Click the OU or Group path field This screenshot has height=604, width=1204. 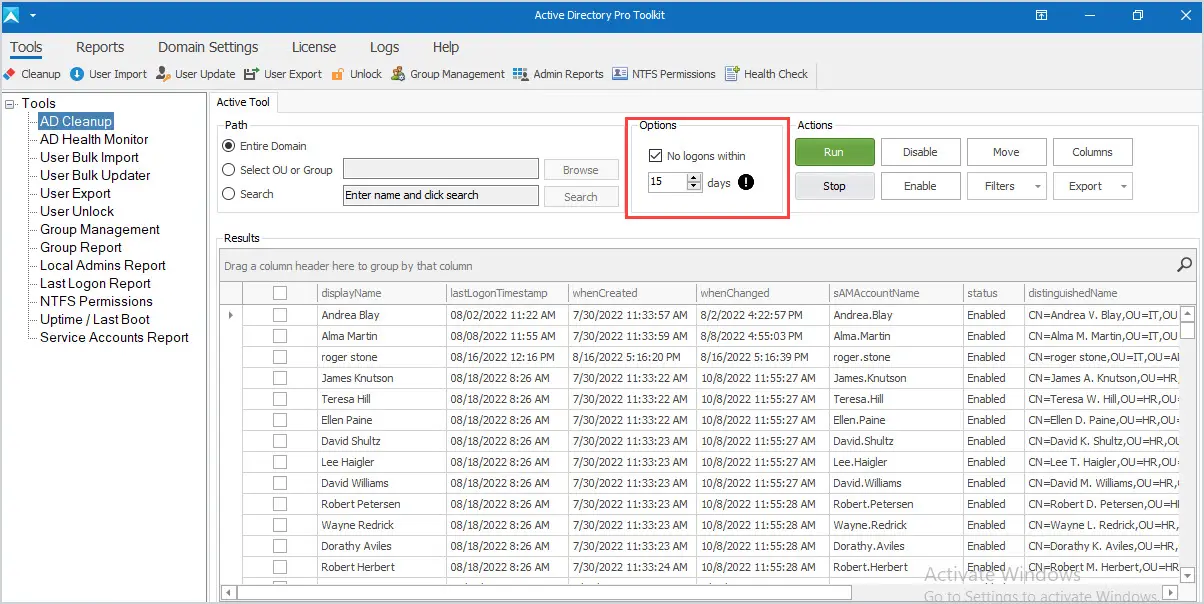[x=441, y=169]
